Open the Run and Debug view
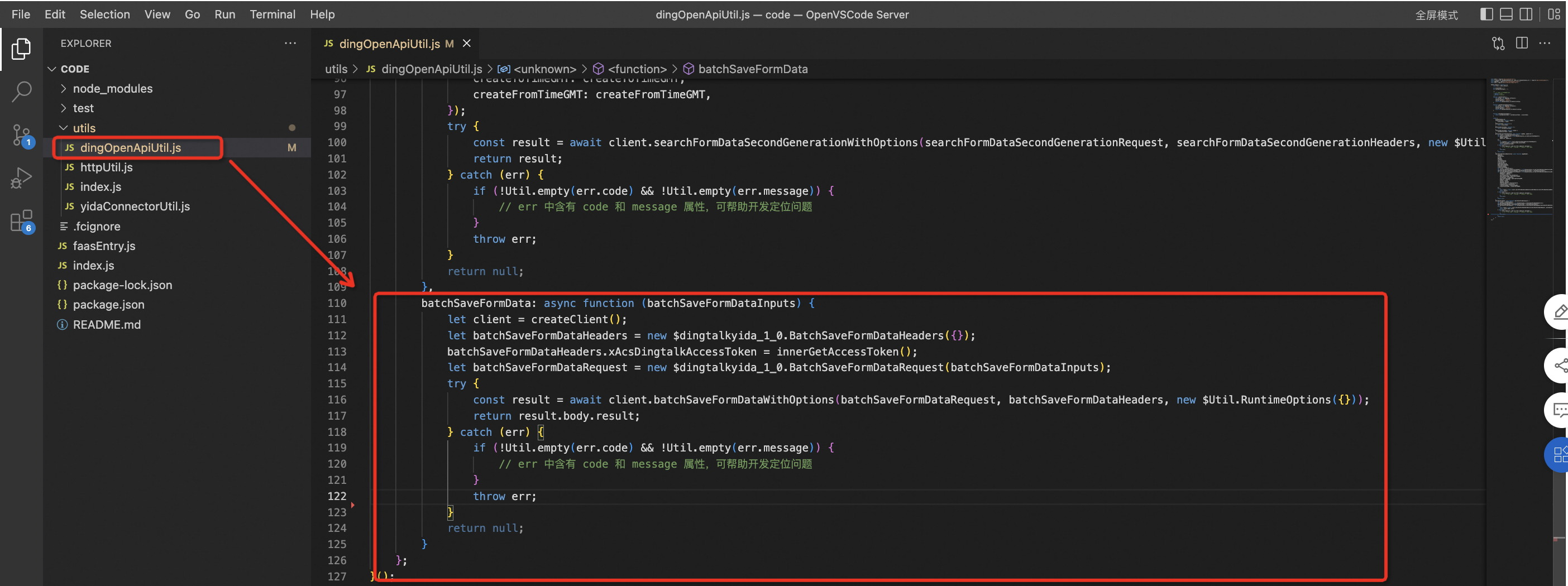Image resolution: width=1568 pixels, height=586 pixels. 21,178
